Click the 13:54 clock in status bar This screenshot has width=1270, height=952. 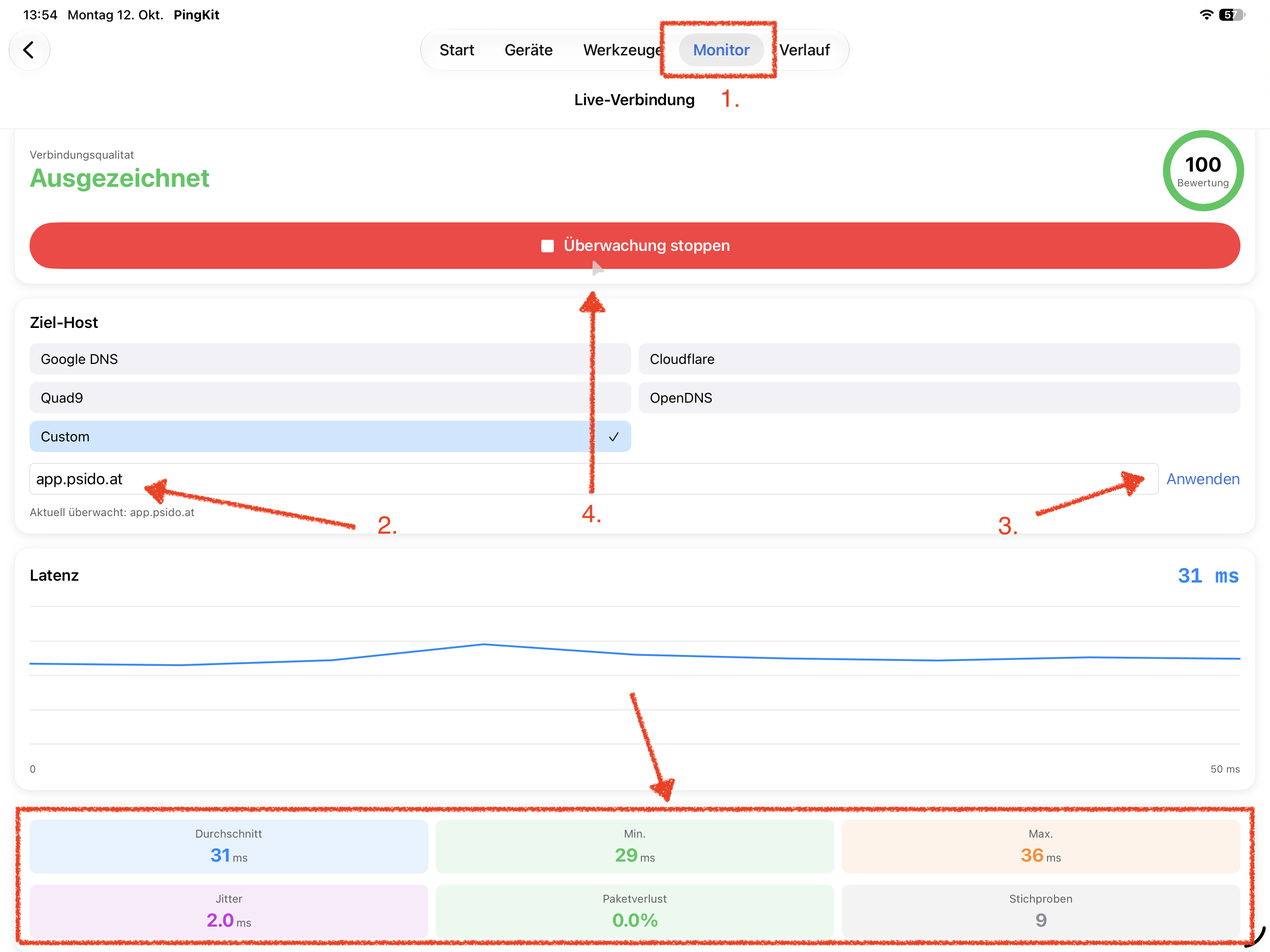coord(40,15)
